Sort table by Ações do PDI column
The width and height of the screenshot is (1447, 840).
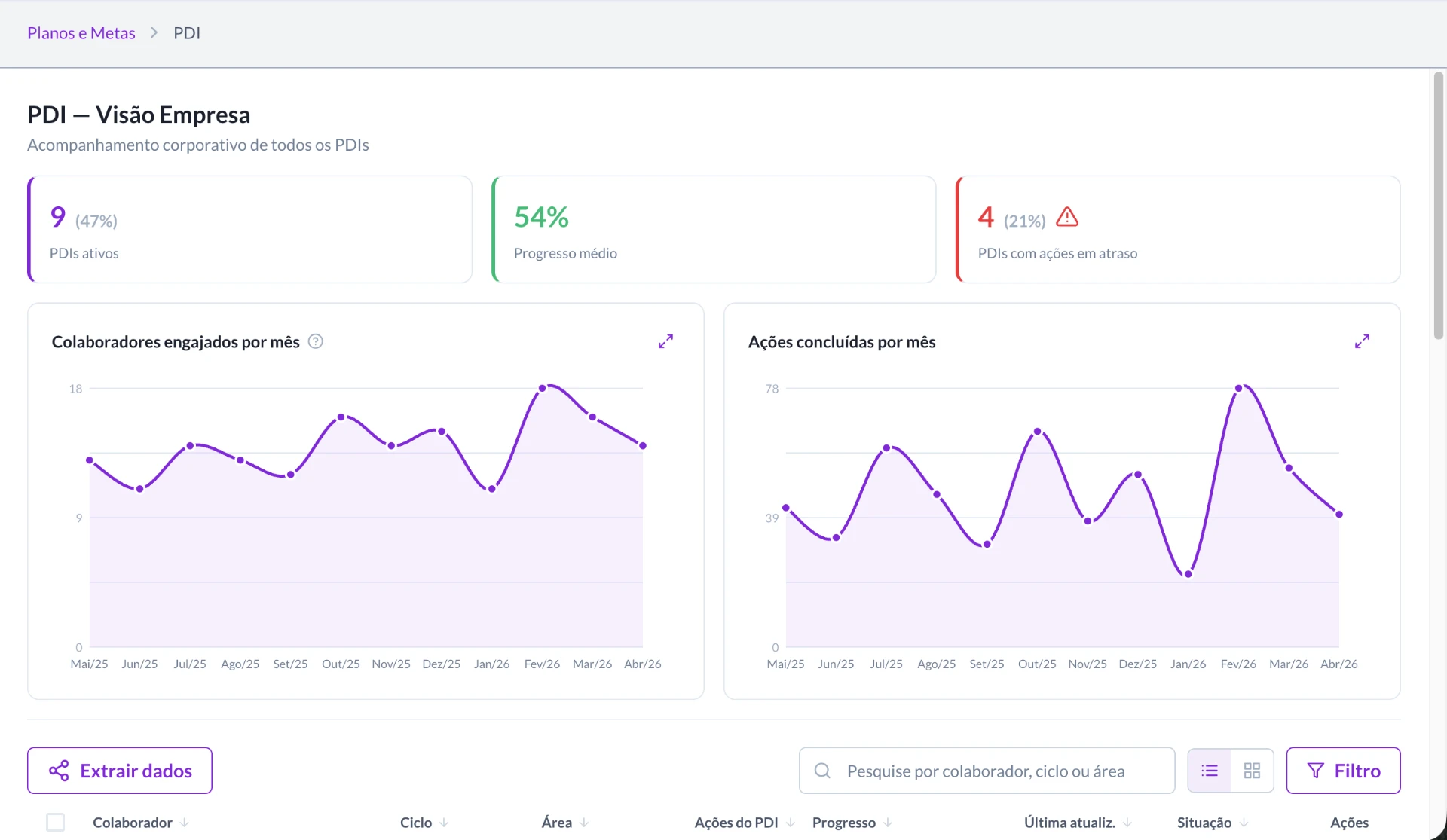point(745,823)
